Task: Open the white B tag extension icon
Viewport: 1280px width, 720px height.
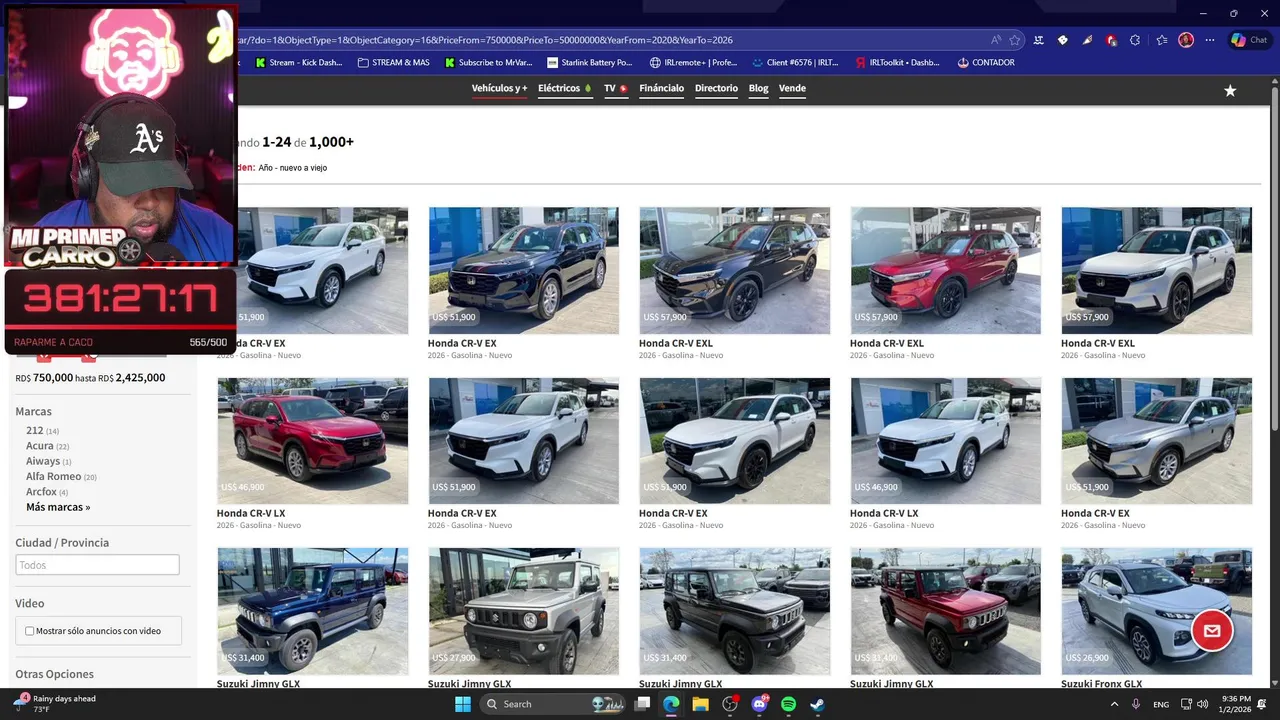Action: coord(1063,40)
